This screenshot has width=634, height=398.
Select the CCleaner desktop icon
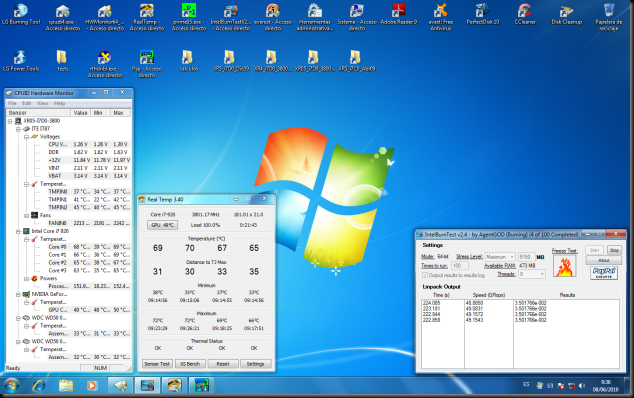pos(525,15)
